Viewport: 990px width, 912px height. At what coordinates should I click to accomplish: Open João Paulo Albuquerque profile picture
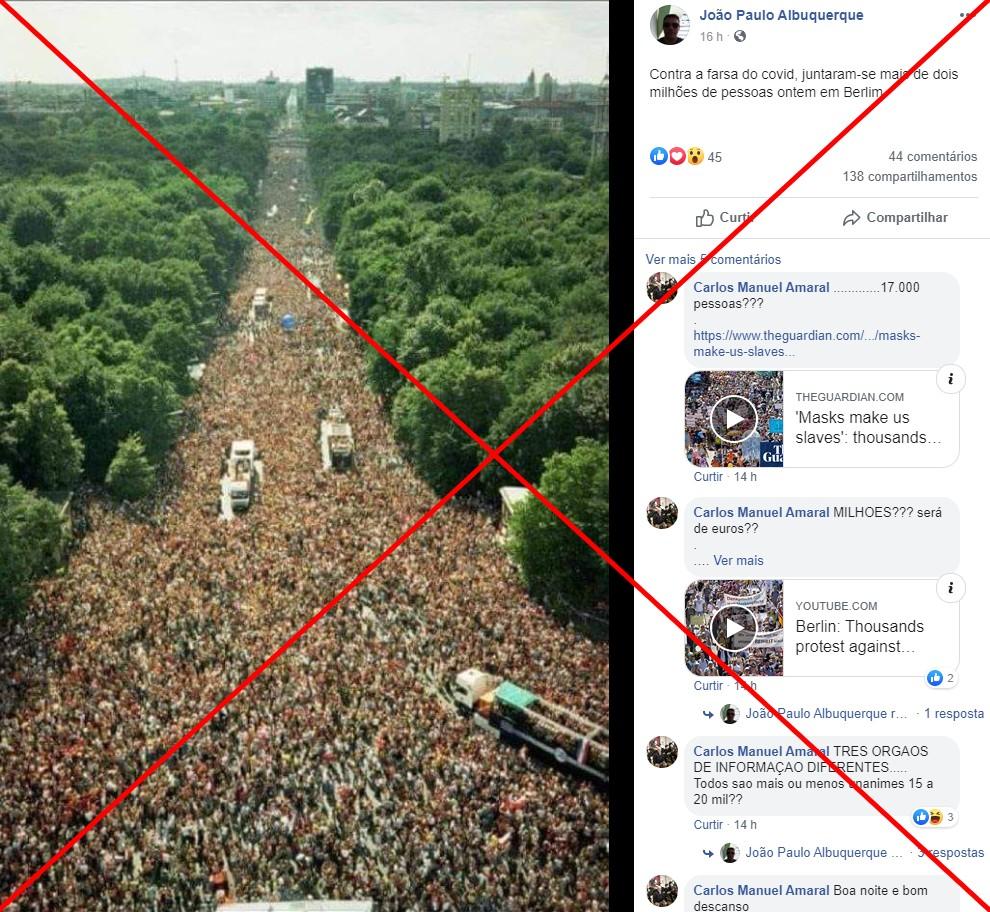[x=670, y=25]
